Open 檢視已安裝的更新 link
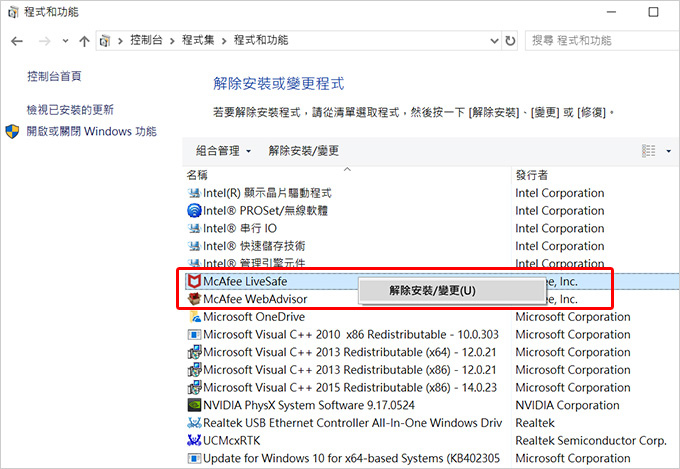The width and height of the screenshot is (680, 469). (70, 110)
